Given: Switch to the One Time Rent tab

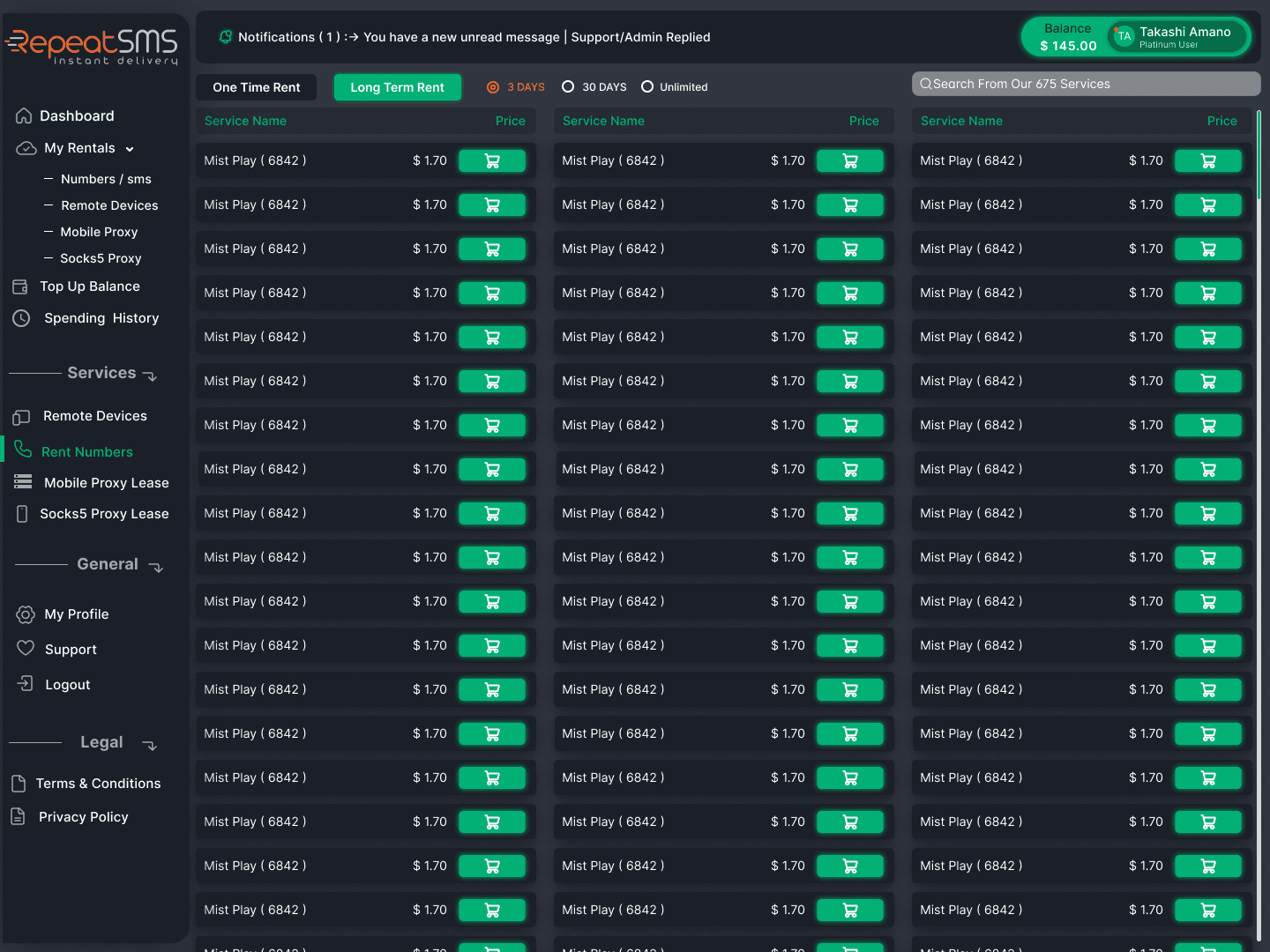Looking at the screenshot, I should click(256, 86).
